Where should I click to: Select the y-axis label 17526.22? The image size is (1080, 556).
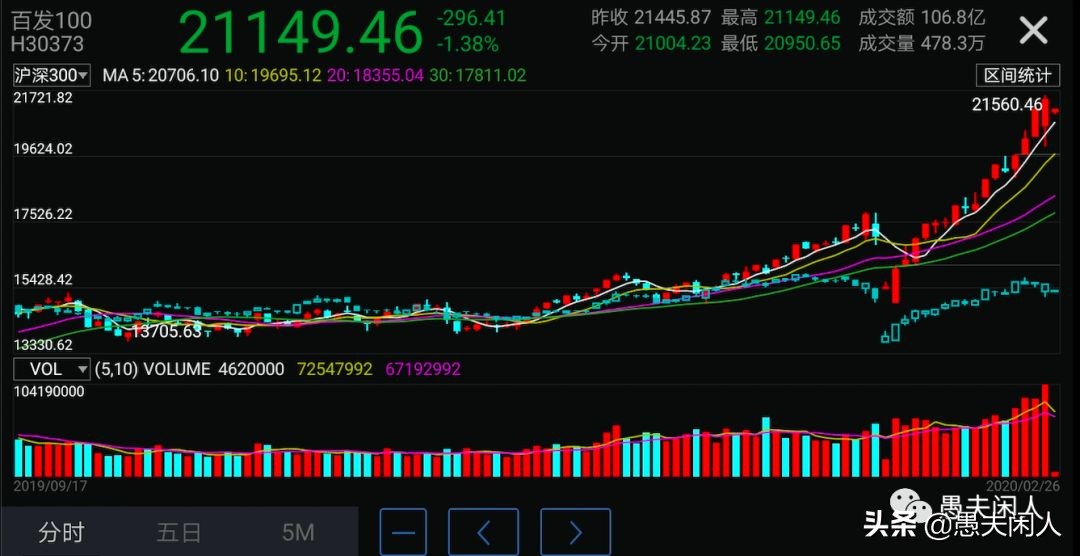[43, 214]
